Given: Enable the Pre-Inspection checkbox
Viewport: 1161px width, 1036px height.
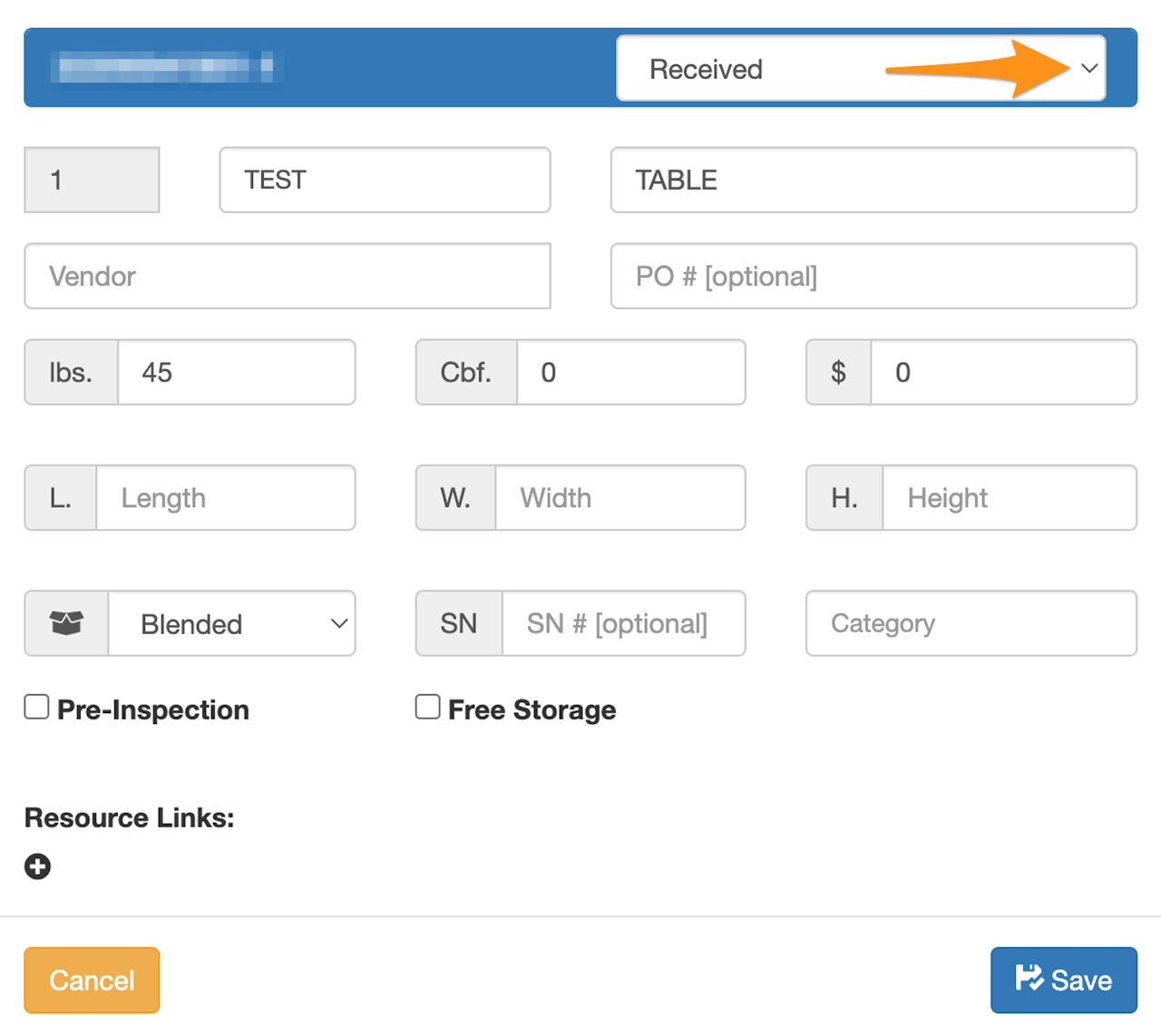Looking at the screenshot, I should point(36,708).
